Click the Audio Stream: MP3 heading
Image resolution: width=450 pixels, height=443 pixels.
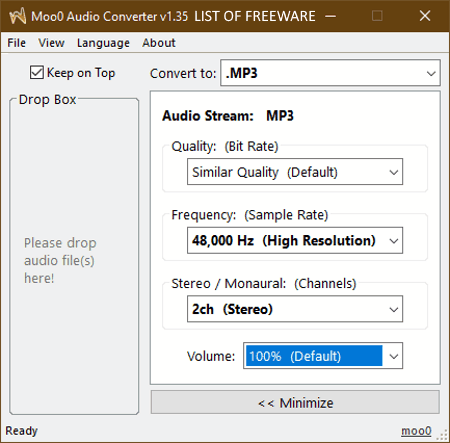tap(228, 116)
